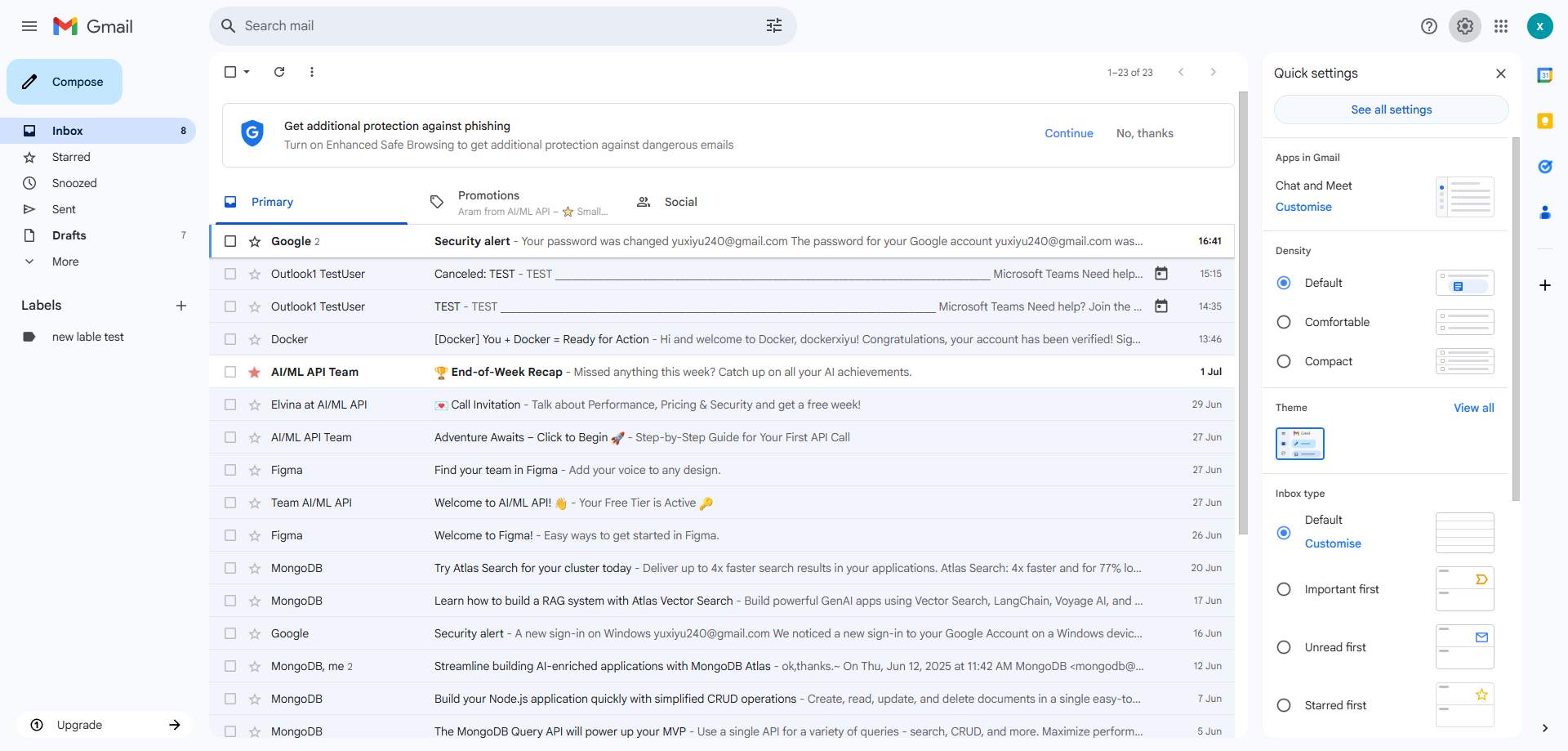The width and height of the screenshot is (1568, 751).
Task: Customise the Default inbox type
Action: (x=1333, y=543)
